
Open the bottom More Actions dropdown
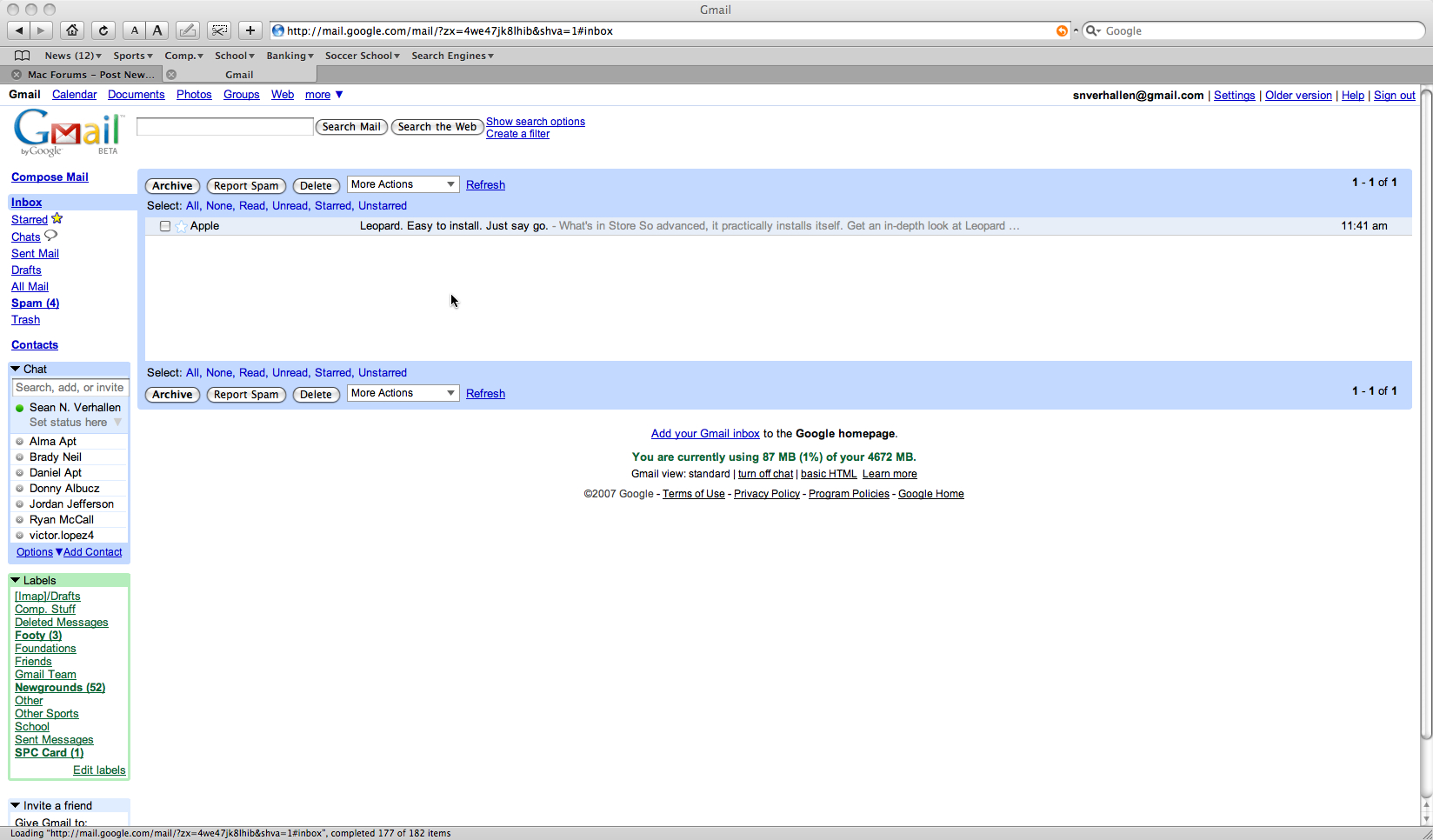[403, 393]
